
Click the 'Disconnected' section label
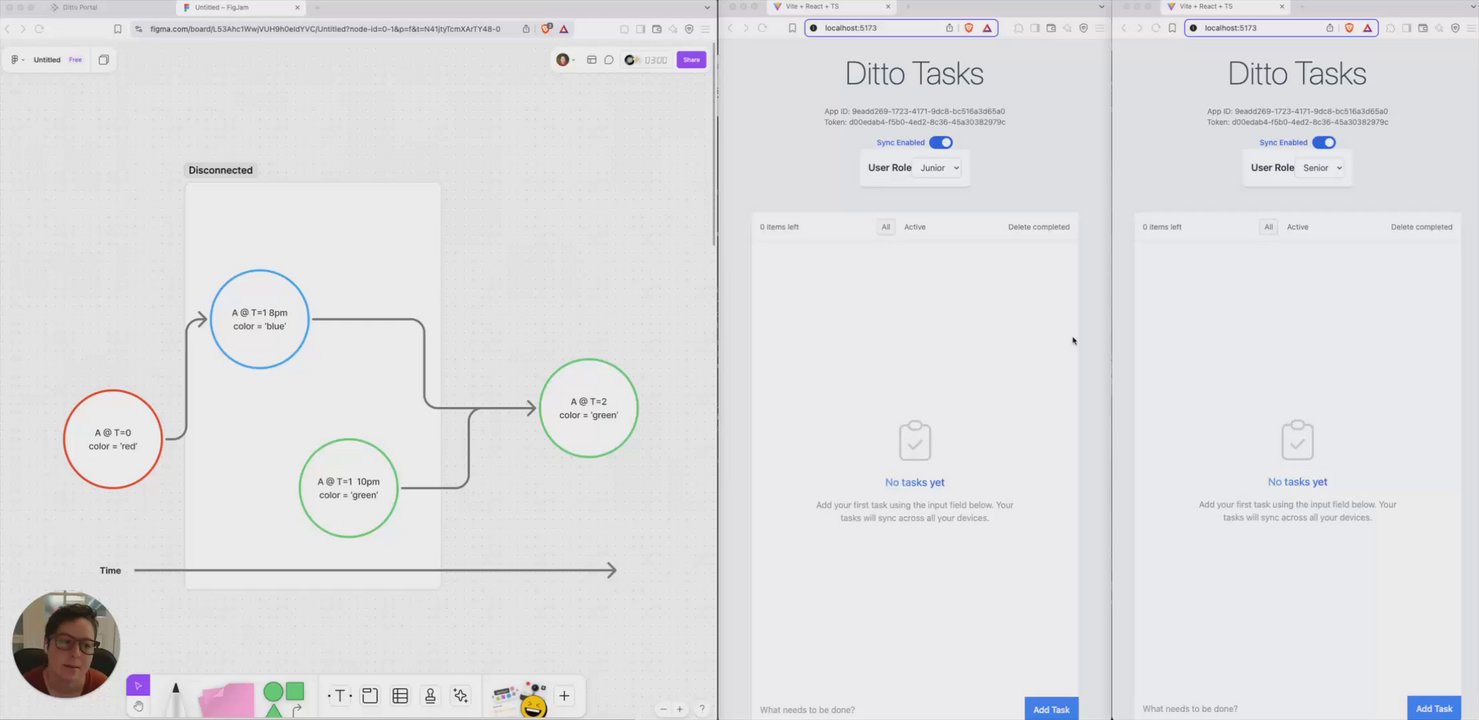[221, 170]
